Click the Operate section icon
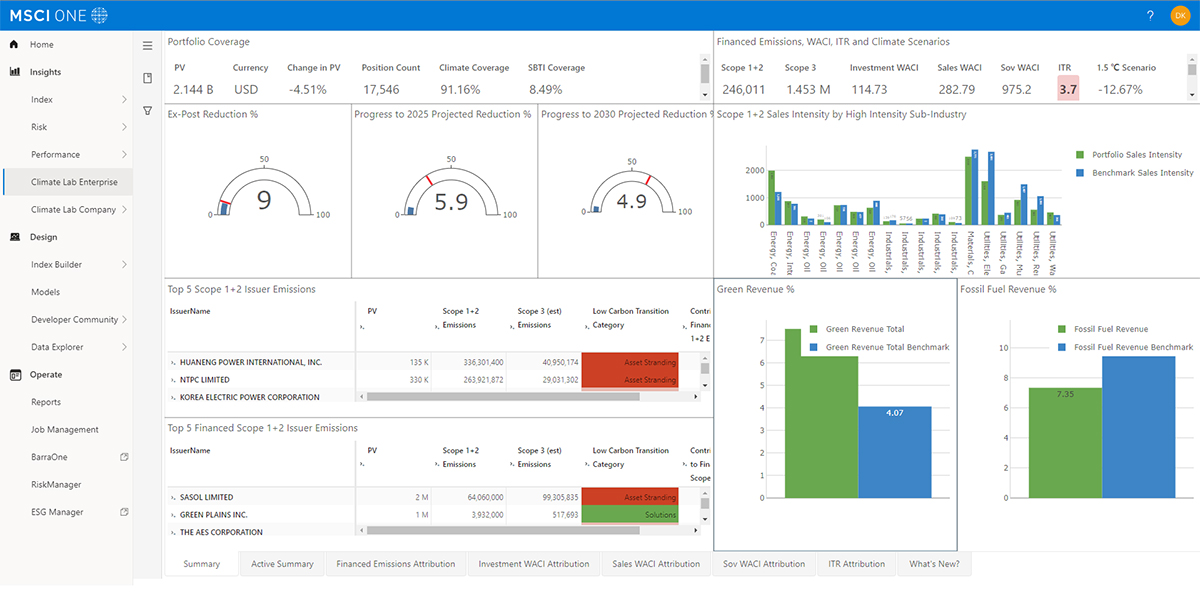Image resolution: width=1200 pixels, height=600 pixels. click(x=15, y=375)
